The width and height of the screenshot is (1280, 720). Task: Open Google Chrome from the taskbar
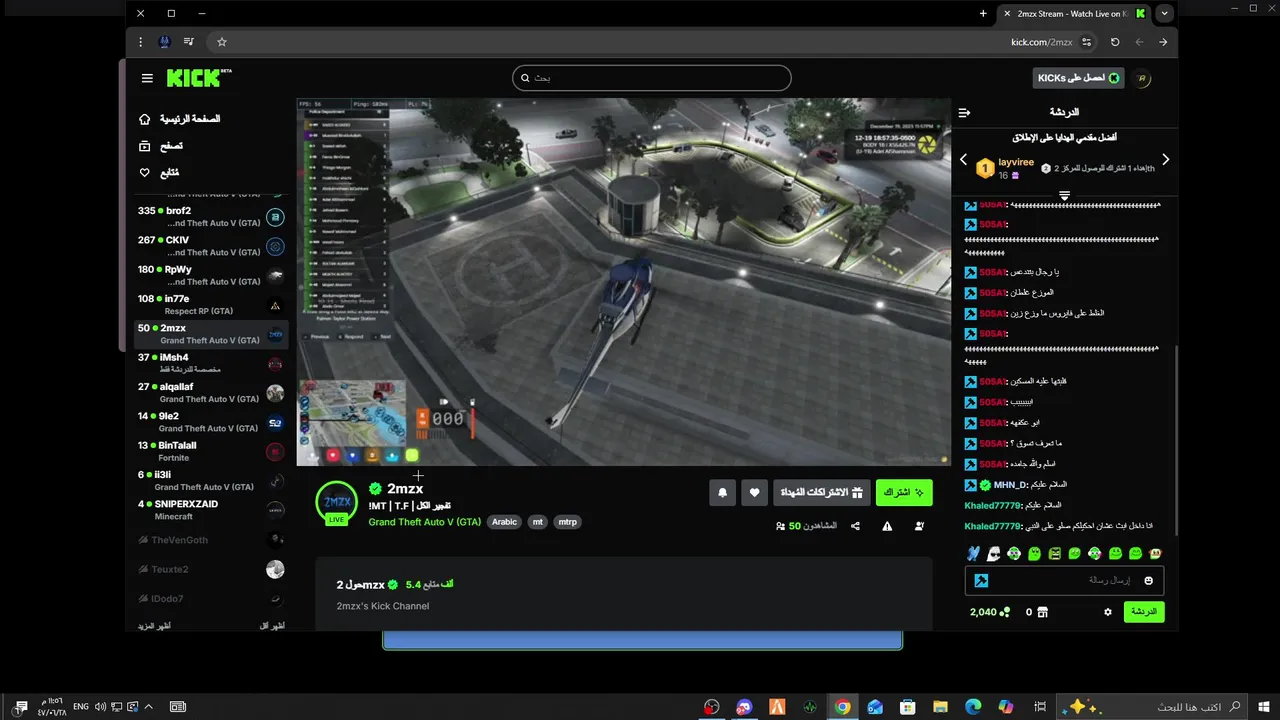[x=842, y=707]
